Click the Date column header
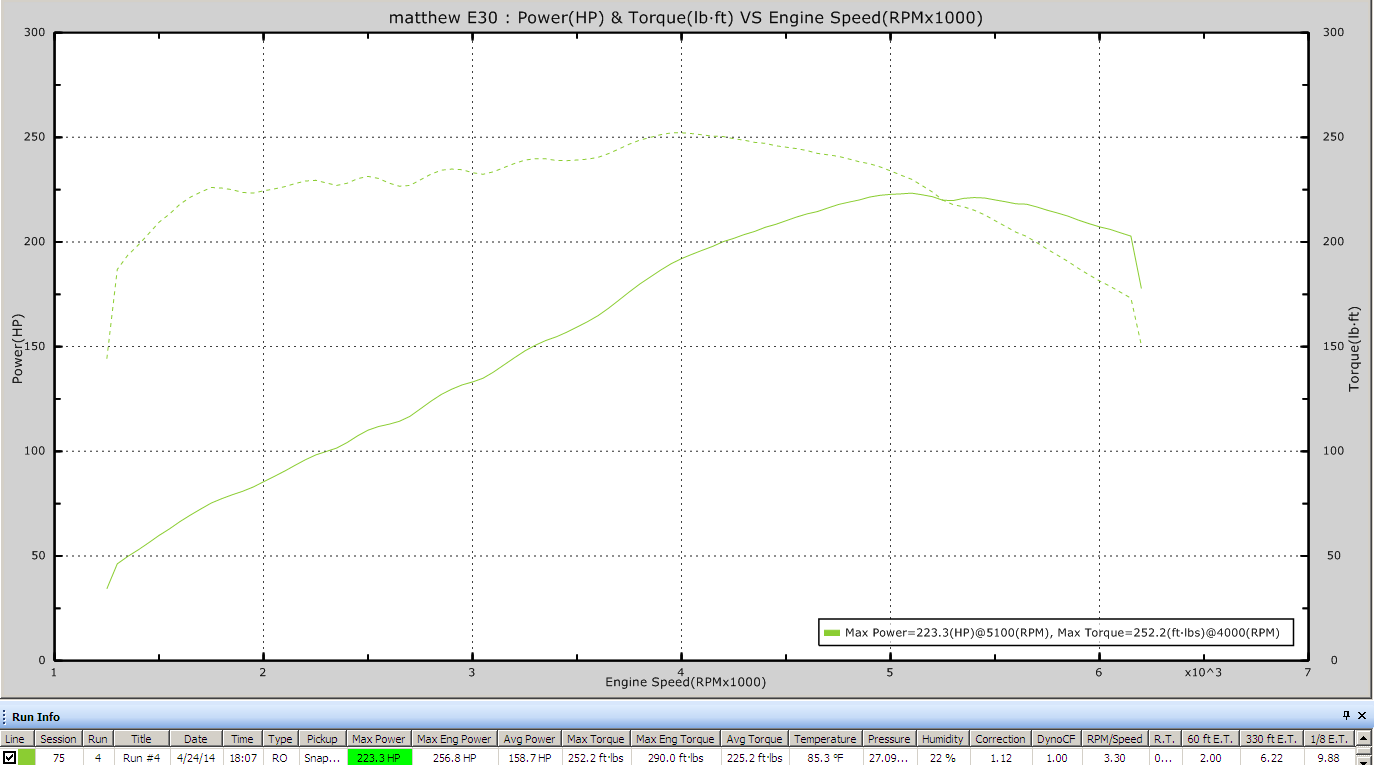The height and width of the screenshot is (765, 1374). [x=196, y=739]
